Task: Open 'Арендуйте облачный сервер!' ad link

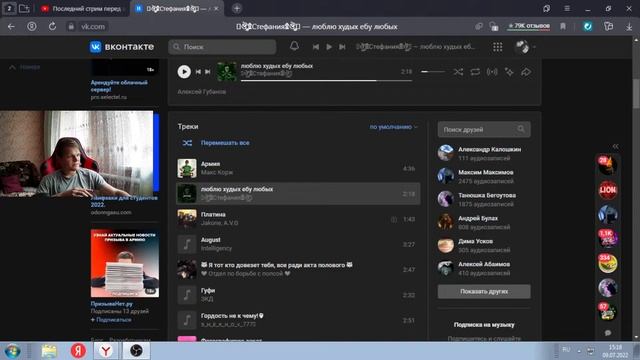Action: tap(119, 86)
